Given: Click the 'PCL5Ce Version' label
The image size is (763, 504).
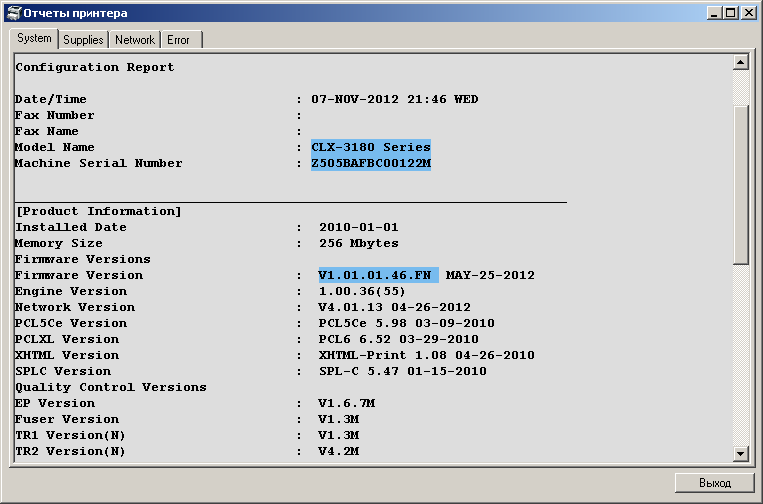Looking at the screenshot, I should coord(71,324).
